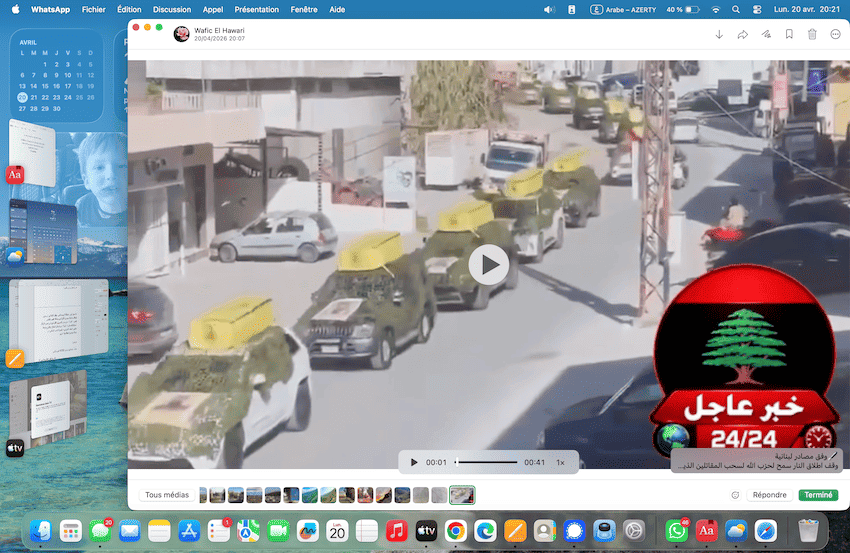850x553 pixels.
Task: React with the emoji smiley icon
Action: (x=735, y=495)
